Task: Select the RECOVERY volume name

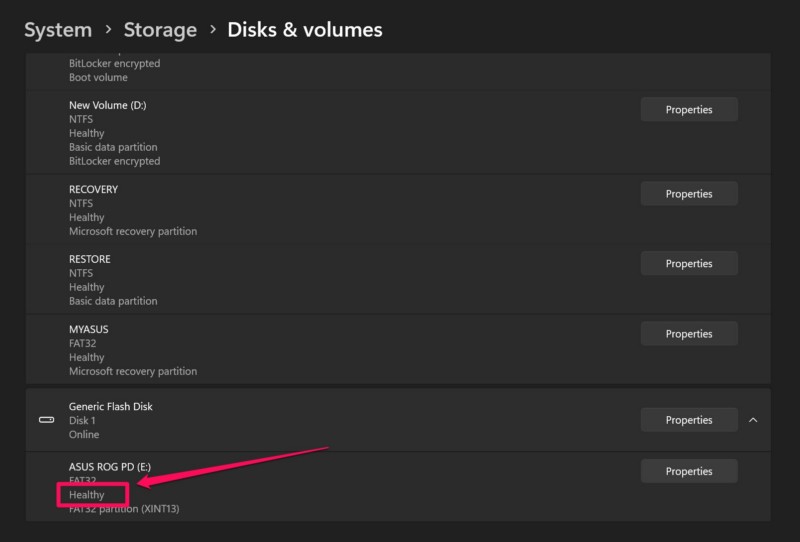Action: 93,189
